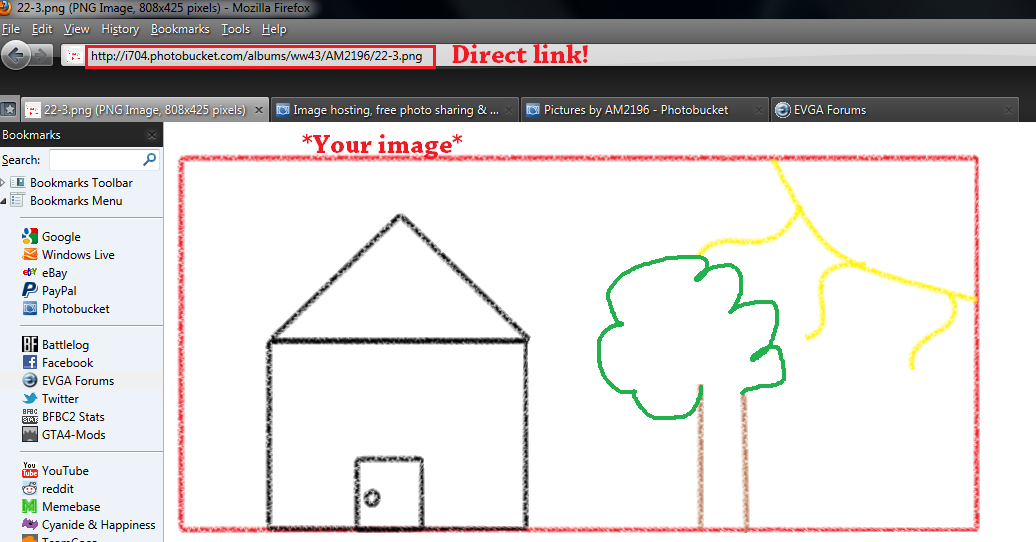
Task: Open the Tools menu
Action: coord(235,30)
